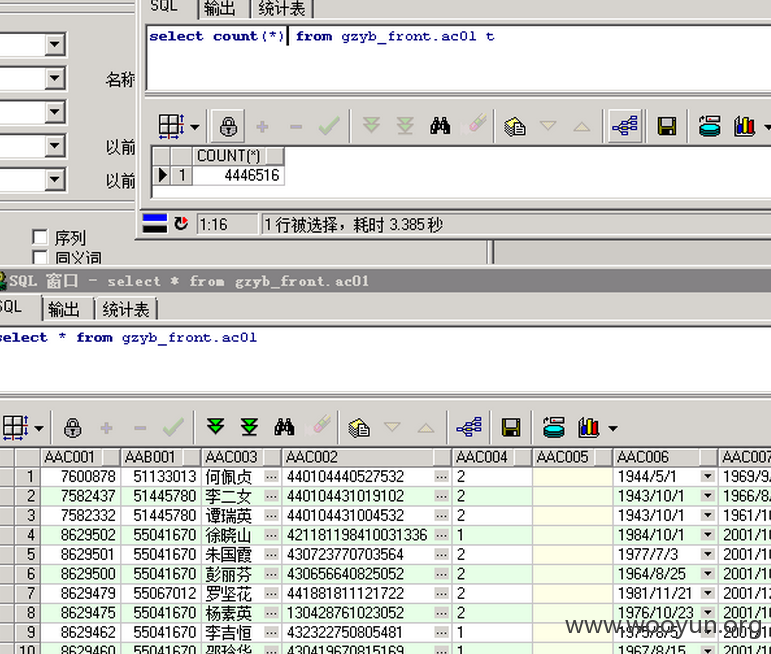The width and height of the screenshot is (771, 654).
Task: Click linked query tree icon in upper window
Action: tap(624, 126)
